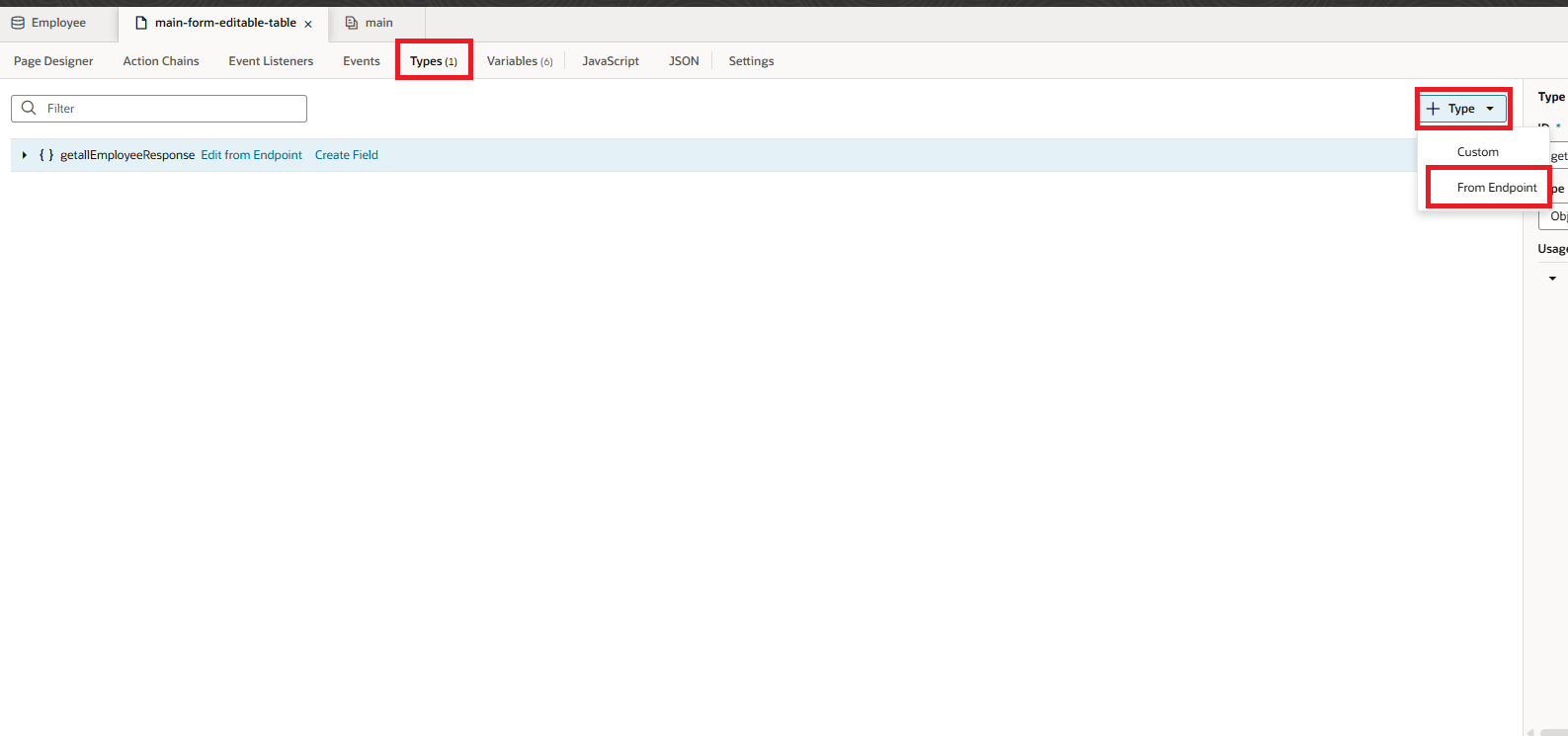Click the search magnifier icon in Filter
The width and height of the screenshot is (1568, 736).
[x=29, y=109]
